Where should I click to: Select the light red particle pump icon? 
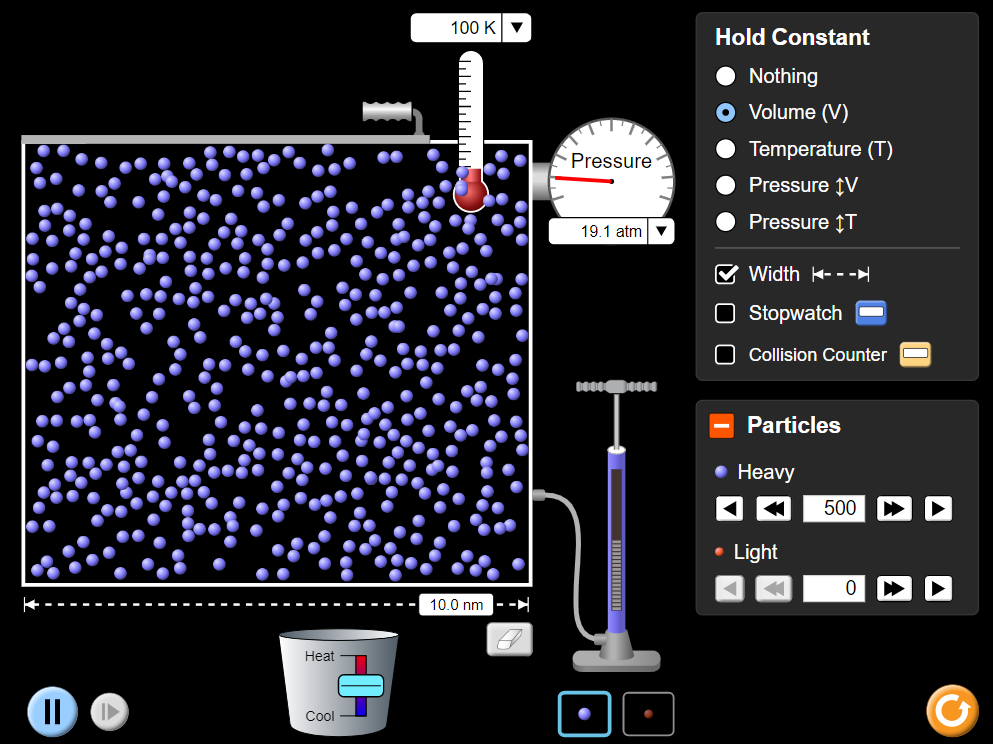648,714
